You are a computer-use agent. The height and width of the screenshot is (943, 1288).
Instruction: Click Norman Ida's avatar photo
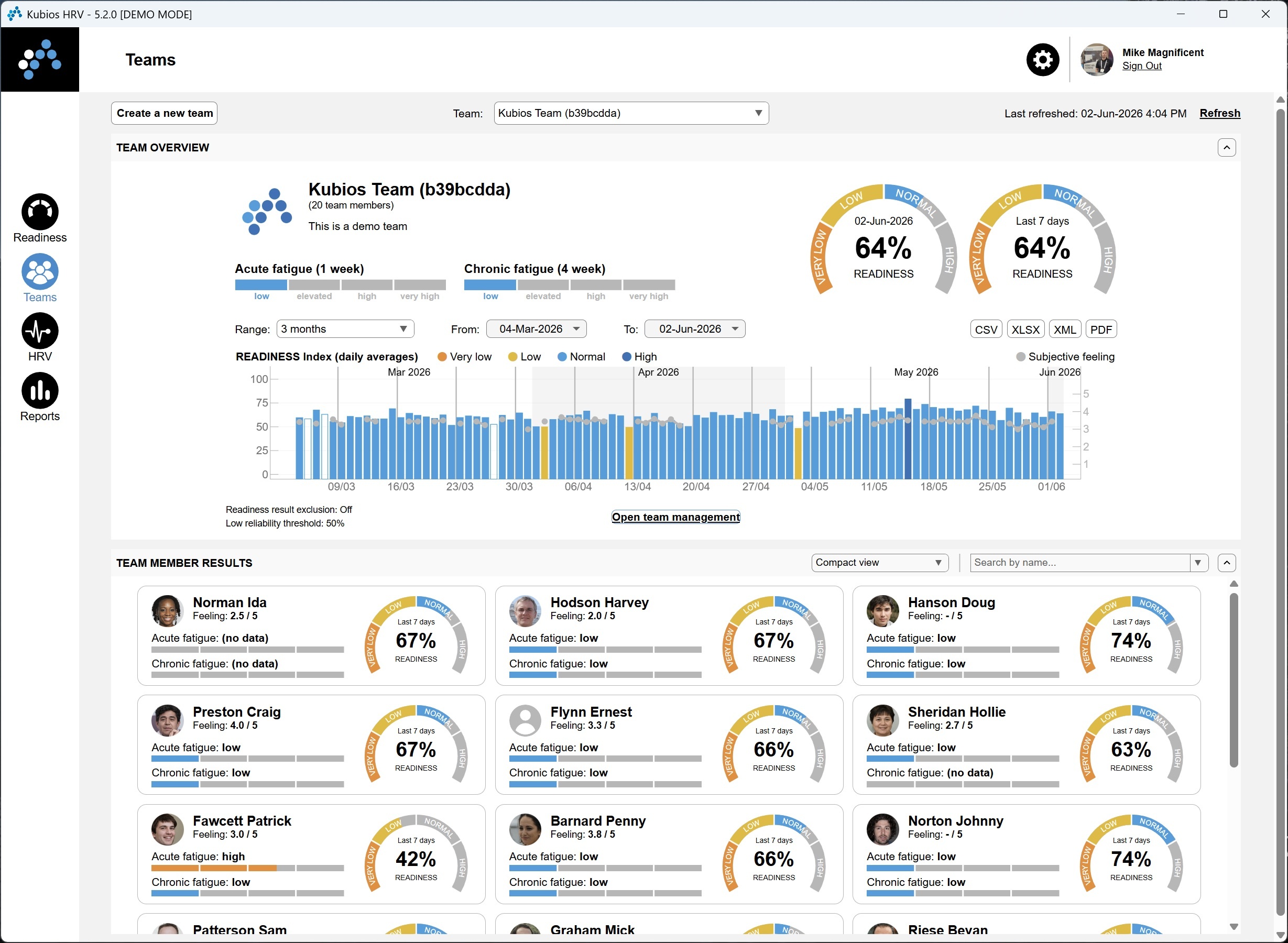coord(167,611)
